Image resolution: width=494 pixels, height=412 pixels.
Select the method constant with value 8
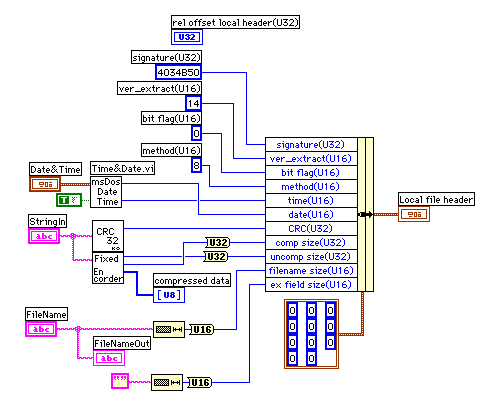click(x=196, y=165)
